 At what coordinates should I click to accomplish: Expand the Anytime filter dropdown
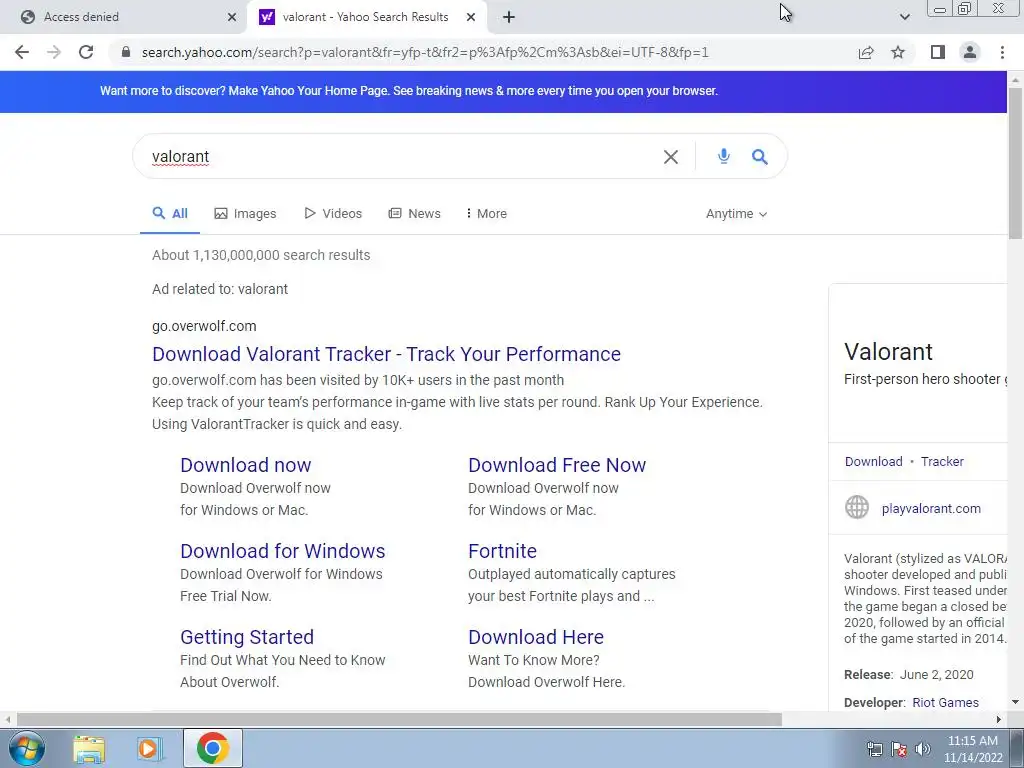tap(736, 214)
